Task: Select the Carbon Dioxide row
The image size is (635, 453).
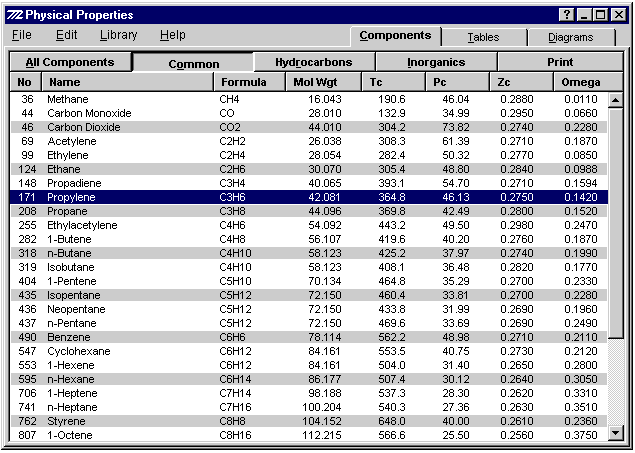Action: [x=309, y=127]
